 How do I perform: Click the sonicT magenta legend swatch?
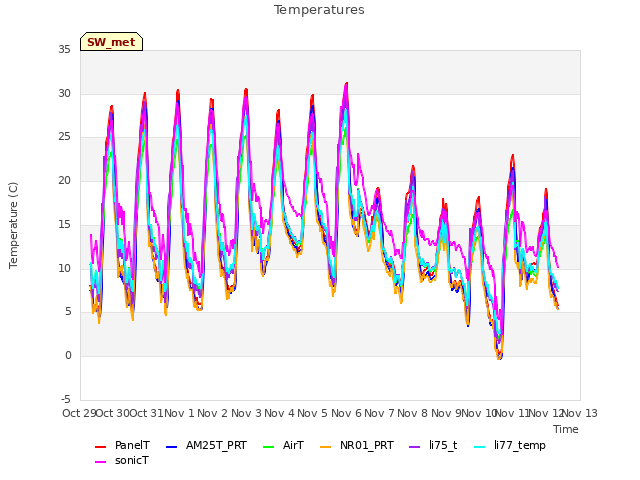click(x=100, y=462)
